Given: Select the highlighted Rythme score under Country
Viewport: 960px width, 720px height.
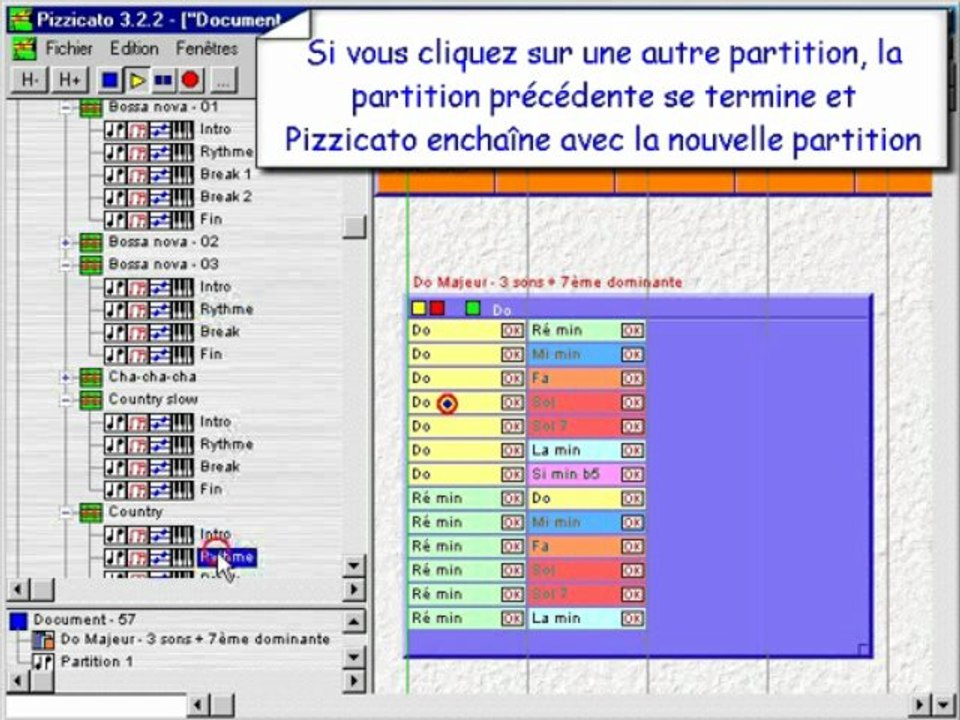Looking at the screenshot, I should (x=227, y=557).
